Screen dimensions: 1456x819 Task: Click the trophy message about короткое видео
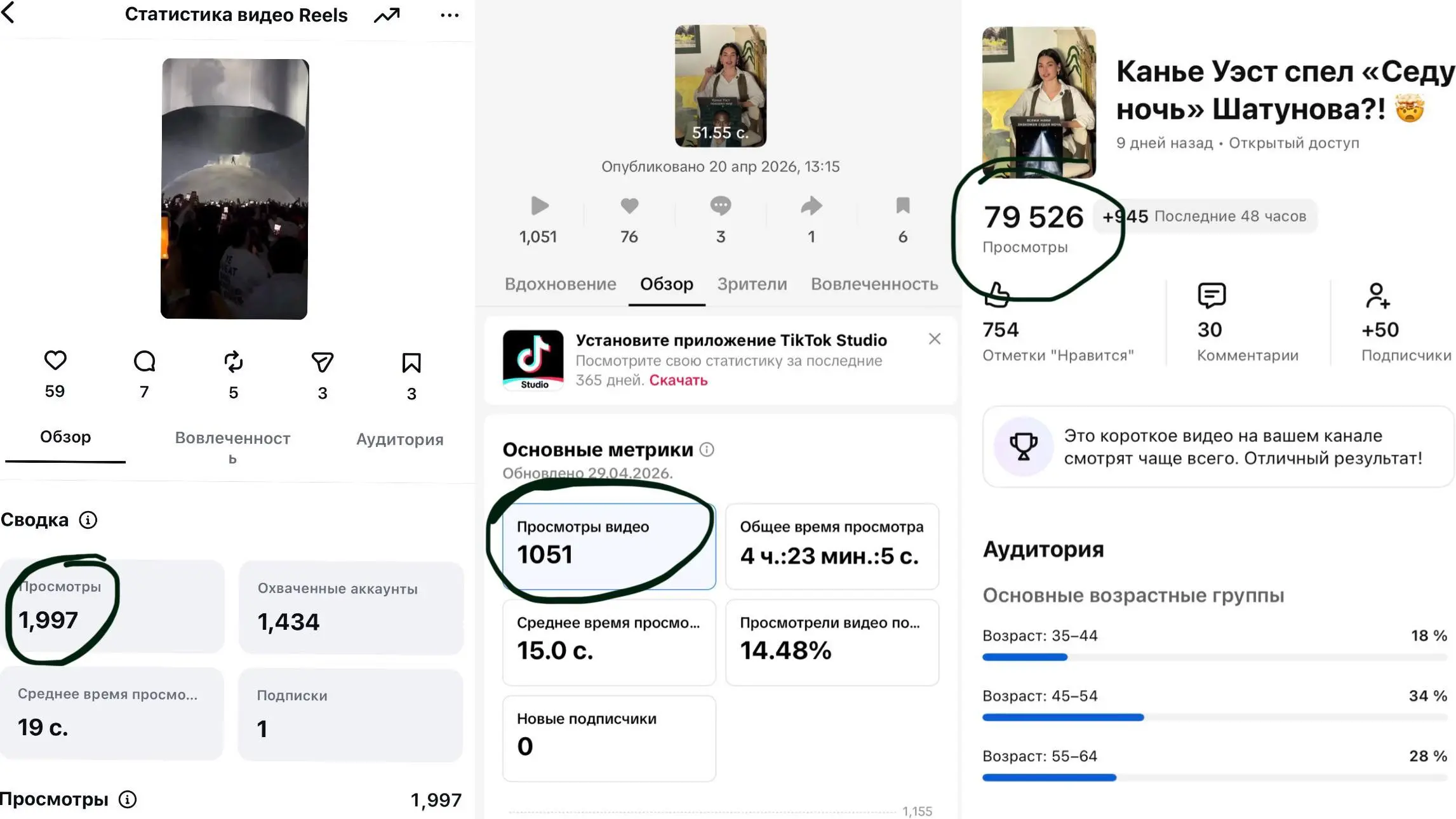(x=1243, y=447)
